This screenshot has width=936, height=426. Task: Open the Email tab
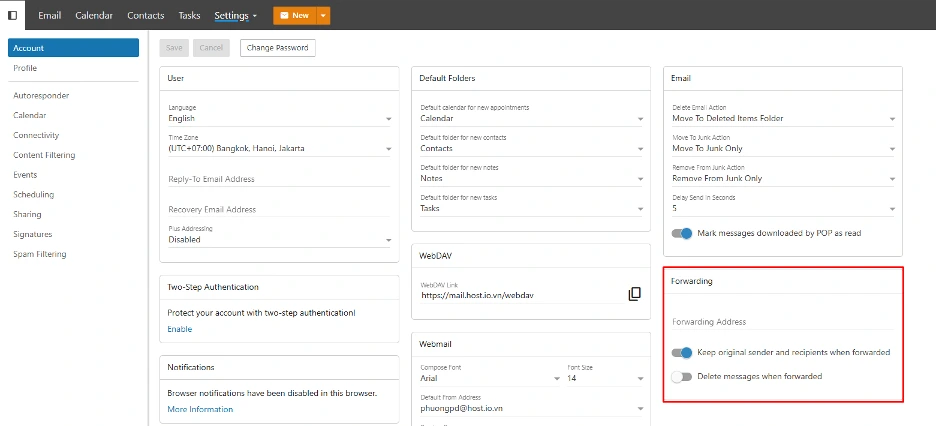50,16
